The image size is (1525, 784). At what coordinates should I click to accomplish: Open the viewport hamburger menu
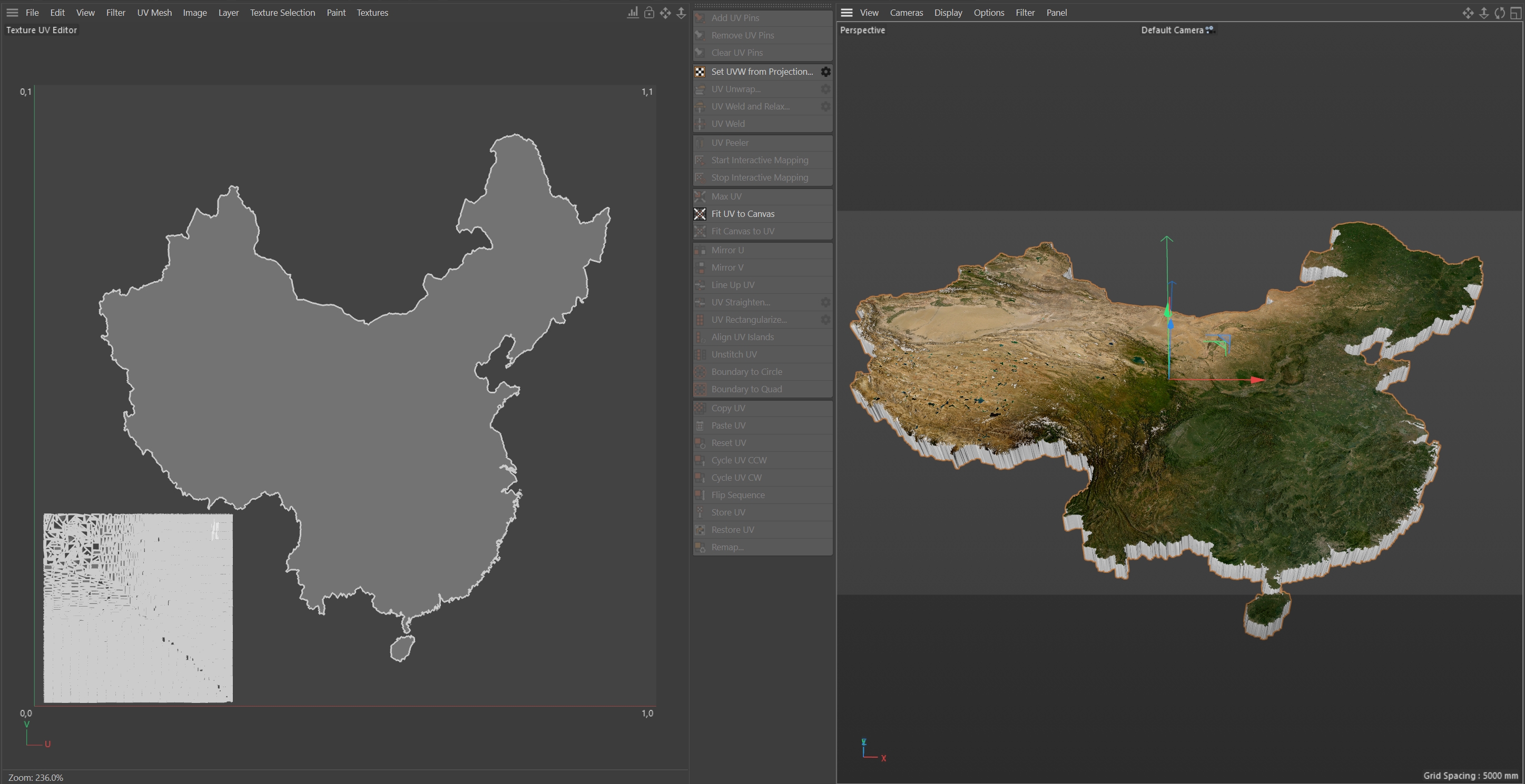(847, 13)
